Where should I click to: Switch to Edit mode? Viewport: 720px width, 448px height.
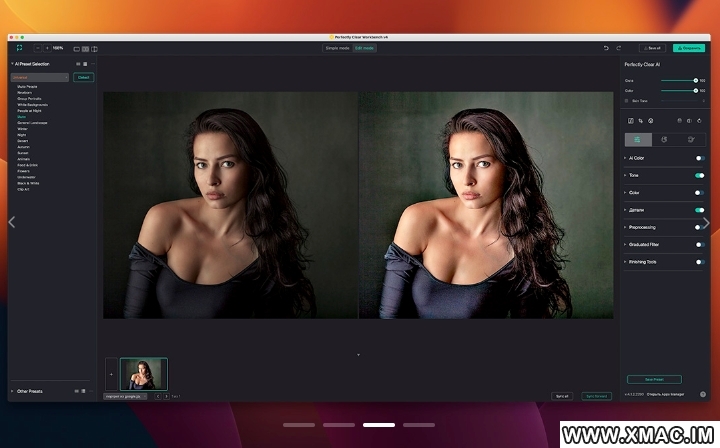click(364, 48)
